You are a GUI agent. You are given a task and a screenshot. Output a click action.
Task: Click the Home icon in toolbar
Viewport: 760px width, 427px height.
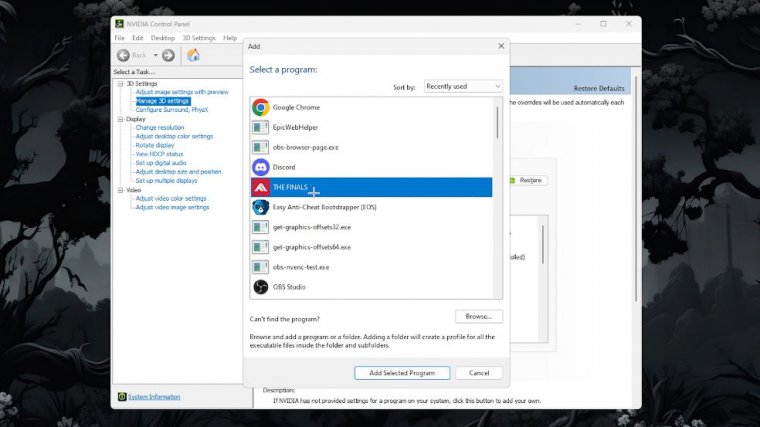click(x=194, y=55)
